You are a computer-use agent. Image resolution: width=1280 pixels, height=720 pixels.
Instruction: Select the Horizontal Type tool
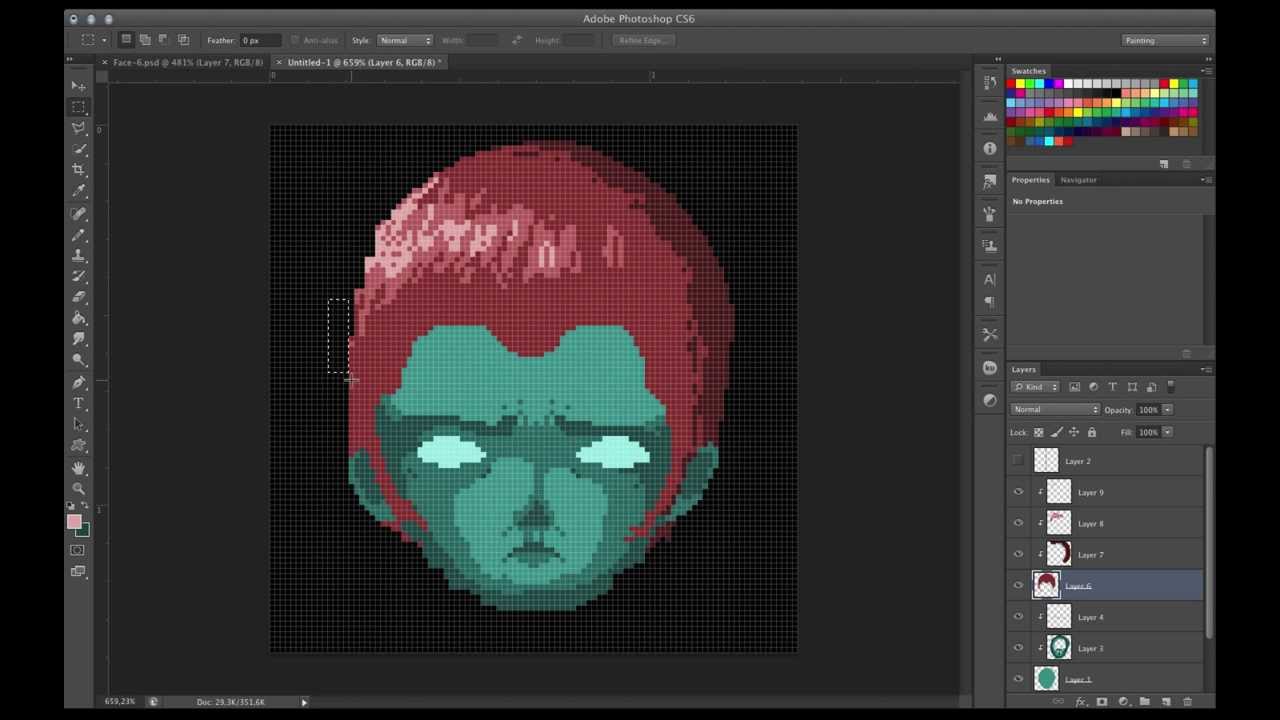[x=78, y=404]
